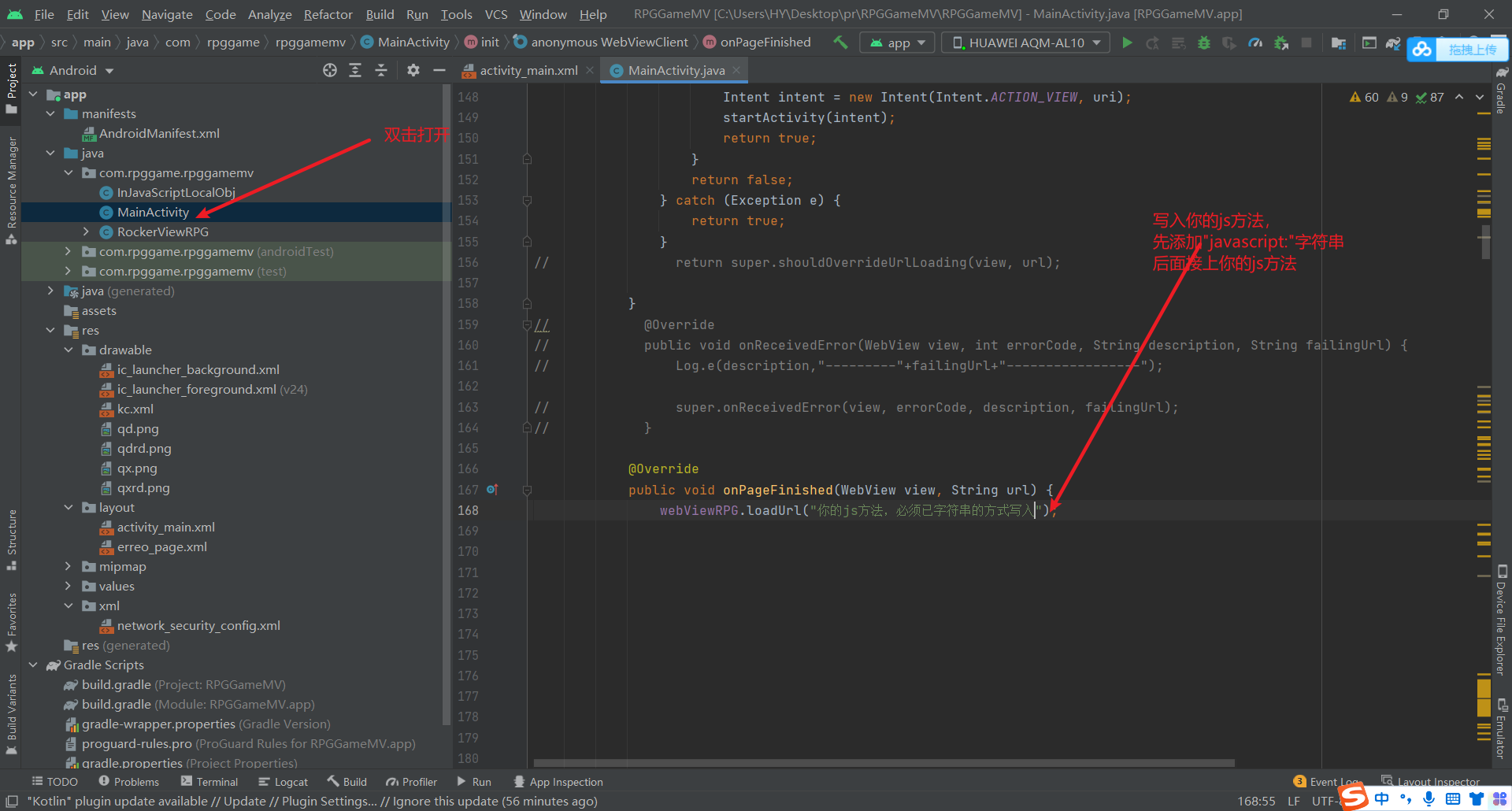The image size is (1512, 811).
Task: Toggle the Favorites side panel
Action: (x=11, y=622)
